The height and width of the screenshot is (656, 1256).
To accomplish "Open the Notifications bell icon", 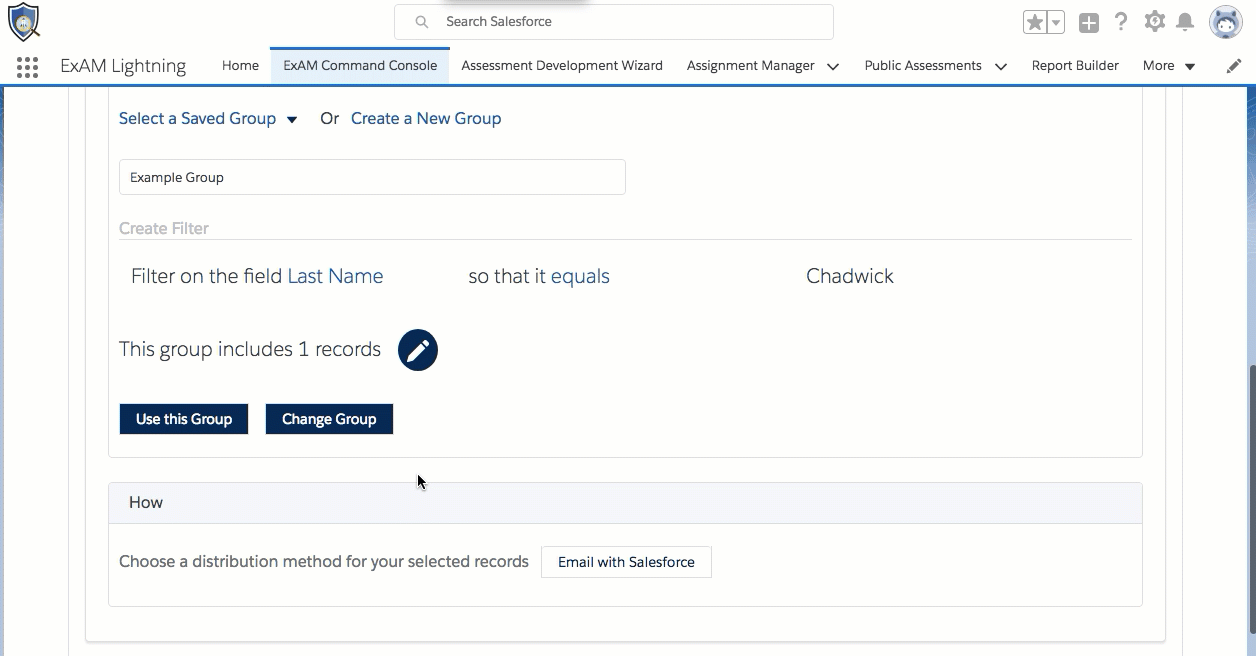I will 1185,22.
